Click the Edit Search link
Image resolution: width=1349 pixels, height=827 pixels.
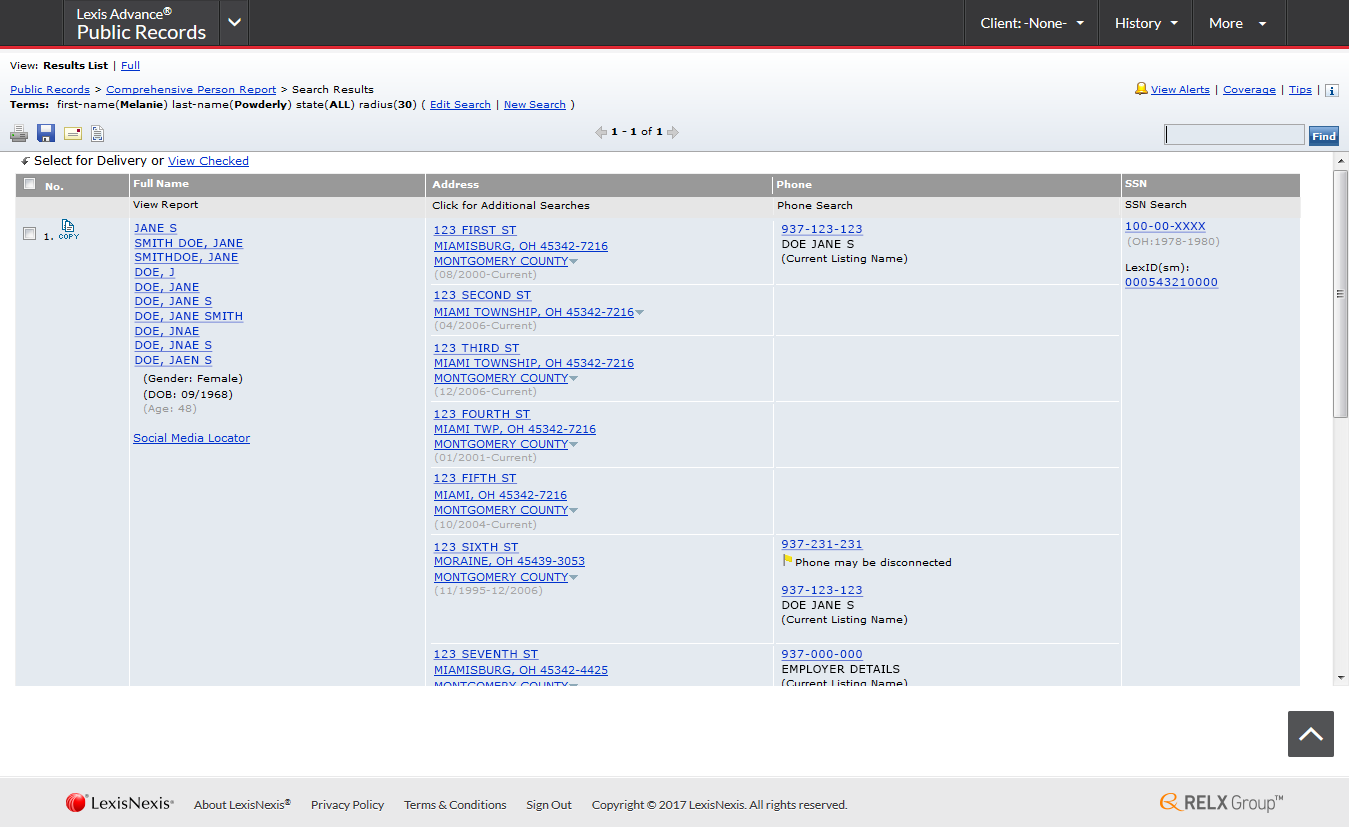[460, 105]
